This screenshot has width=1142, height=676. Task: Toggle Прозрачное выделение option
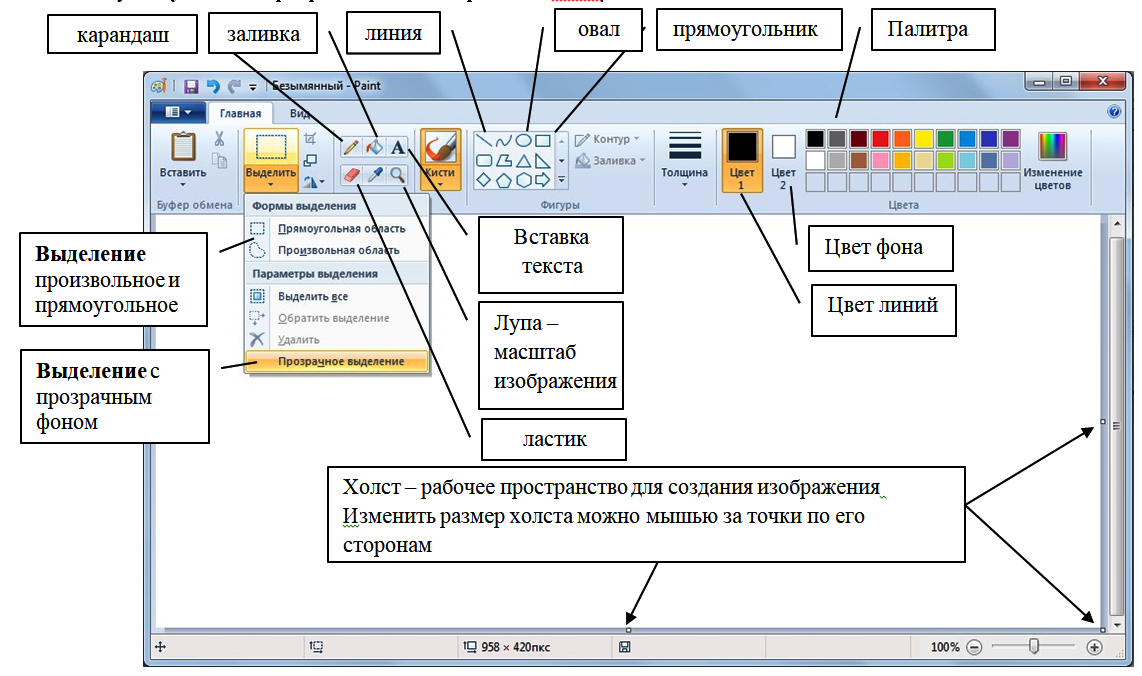coord(336,361)
